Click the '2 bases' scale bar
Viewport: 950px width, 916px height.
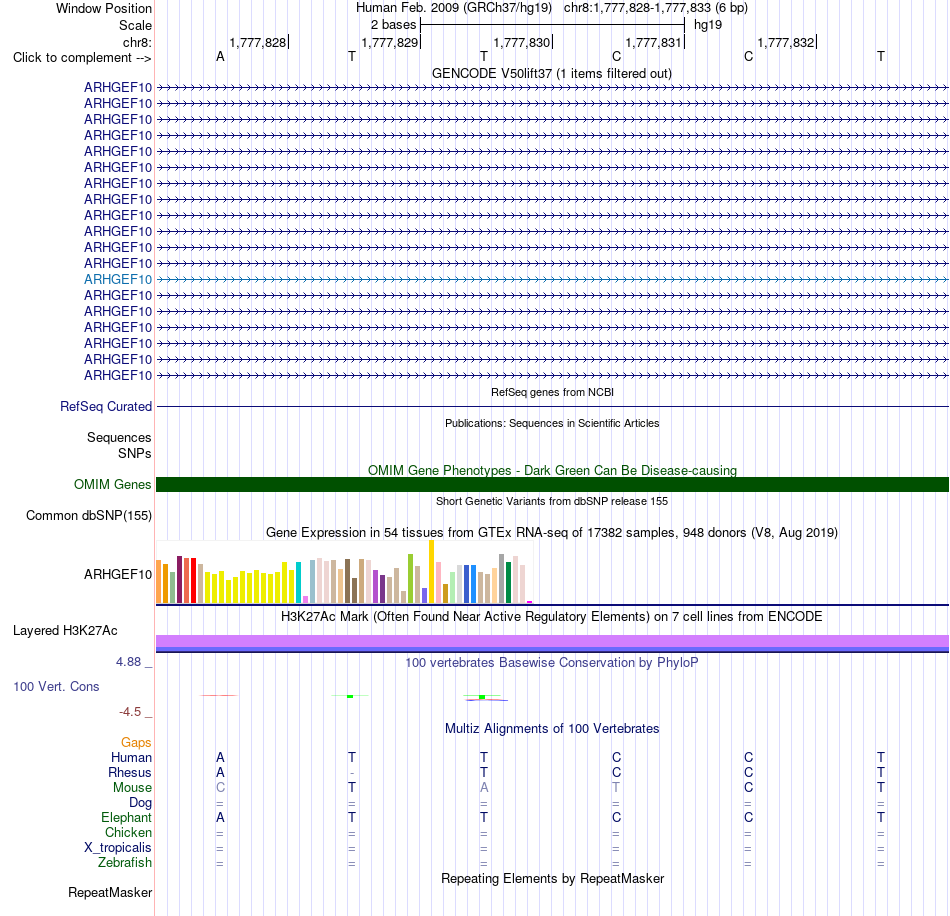point(552,25)
